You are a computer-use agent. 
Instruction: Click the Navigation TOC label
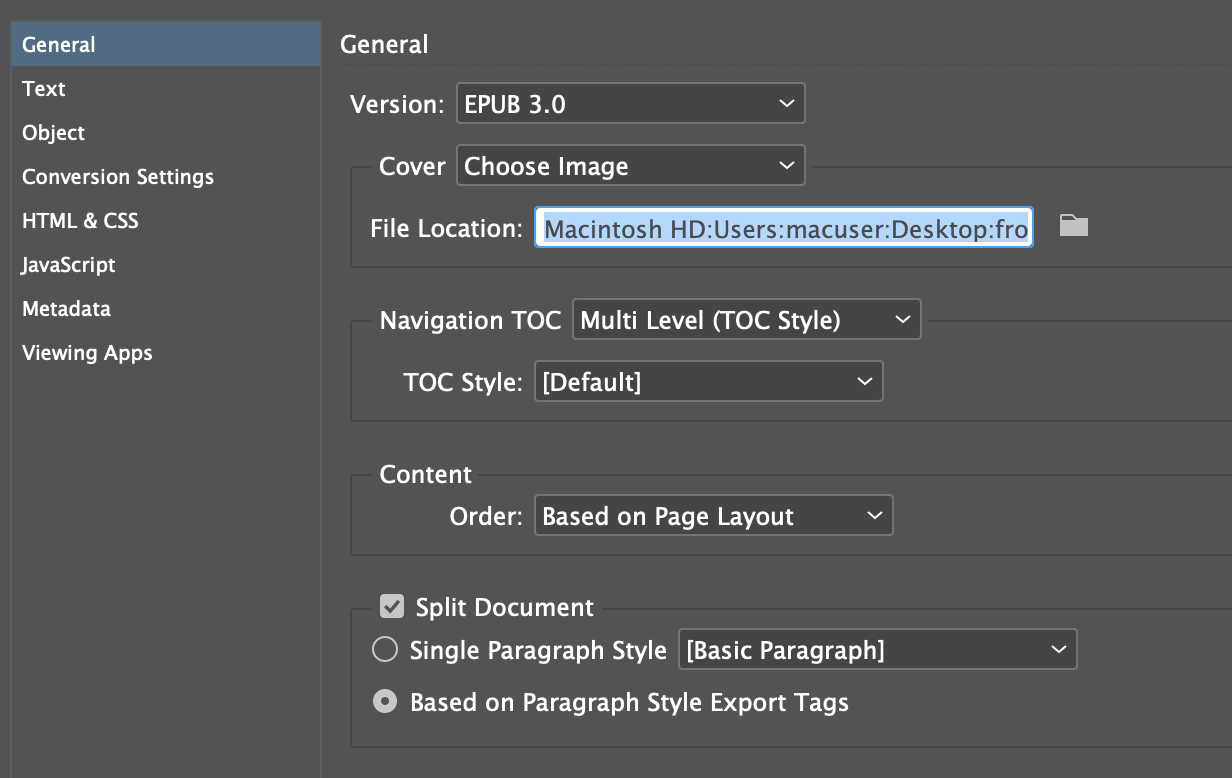pyautogui.click(x=470, y=321)
